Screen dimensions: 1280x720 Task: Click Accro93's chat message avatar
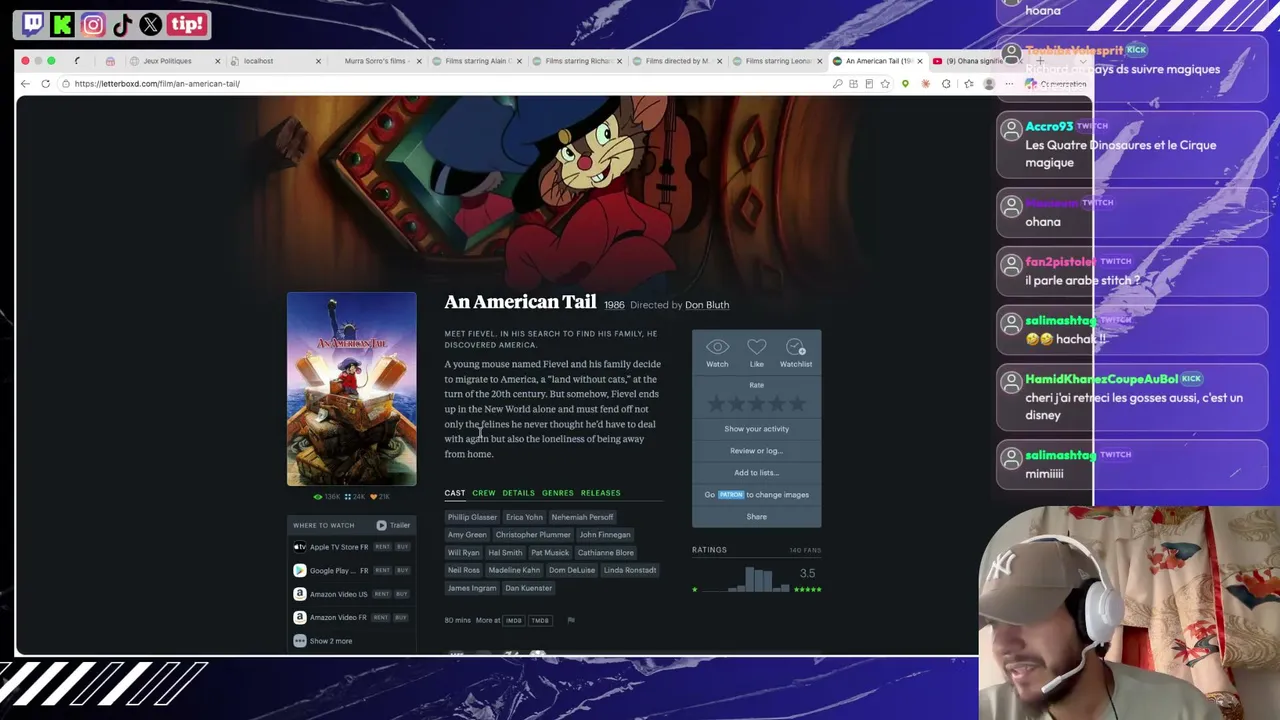[1011, 130]
